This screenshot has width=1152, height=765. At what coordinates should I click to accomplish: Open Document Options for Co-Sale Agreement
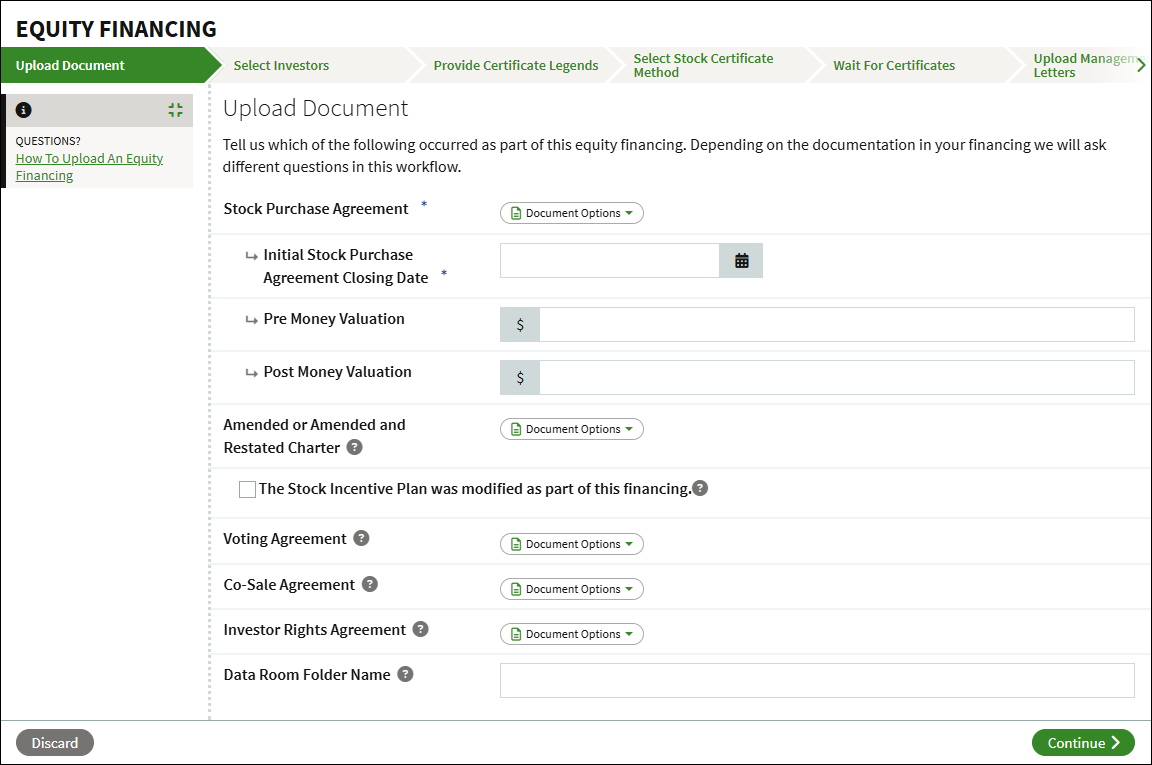(572, 589)
